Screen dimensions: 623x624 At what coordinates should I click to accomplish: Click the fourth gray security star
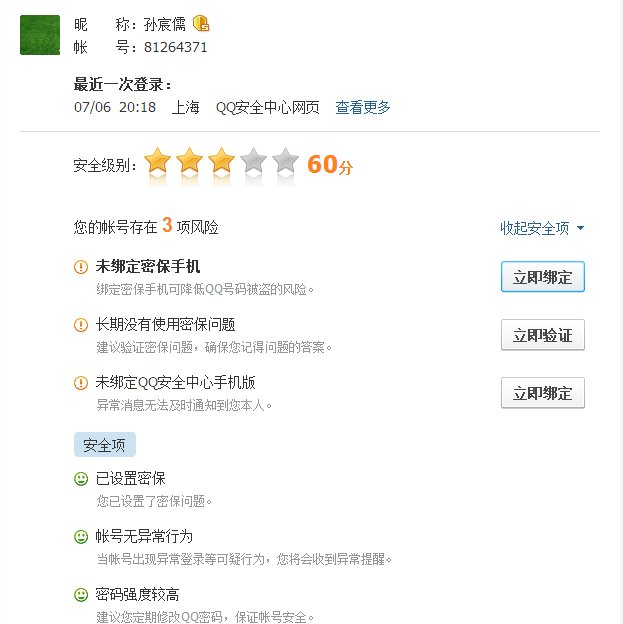click(253, 161)
